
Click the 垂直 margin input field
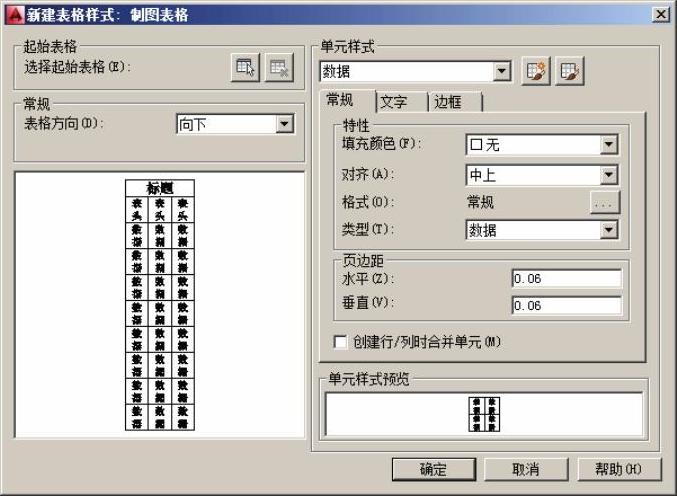click(x=565, y=306)
